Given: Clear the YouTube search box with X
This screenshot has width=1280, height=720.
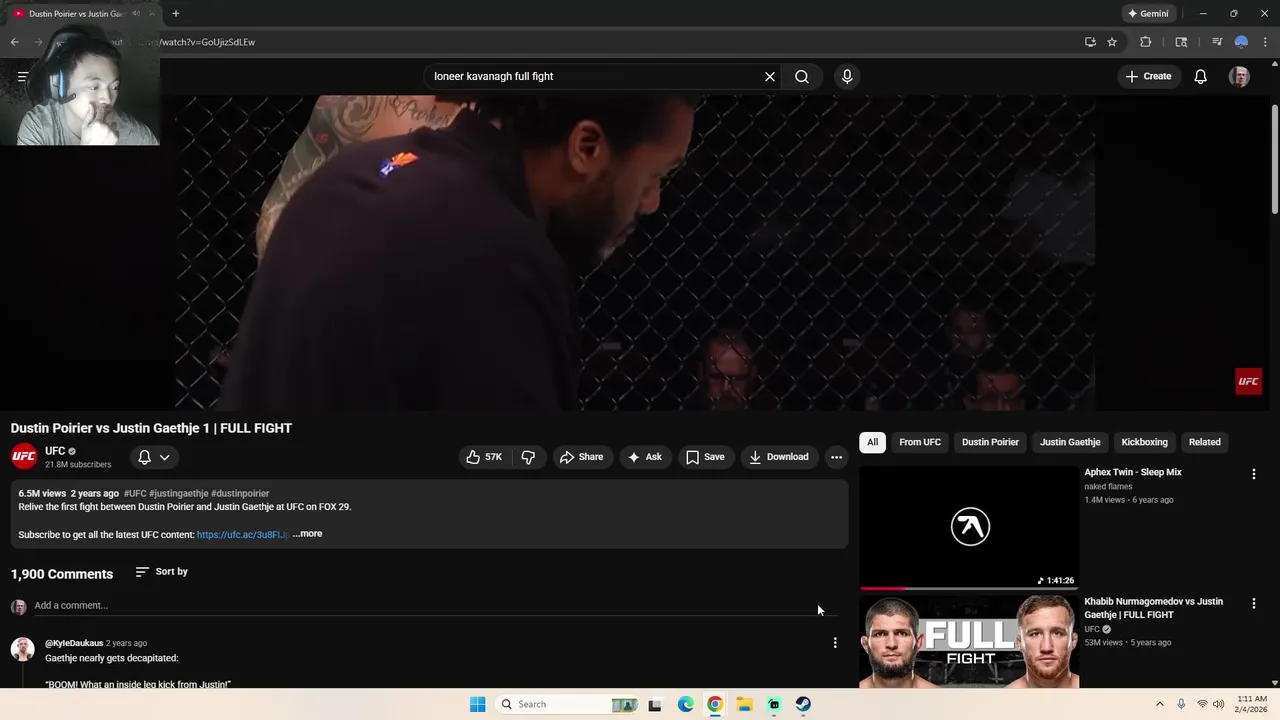Looking at the screenshot, I should click(770, 76).
